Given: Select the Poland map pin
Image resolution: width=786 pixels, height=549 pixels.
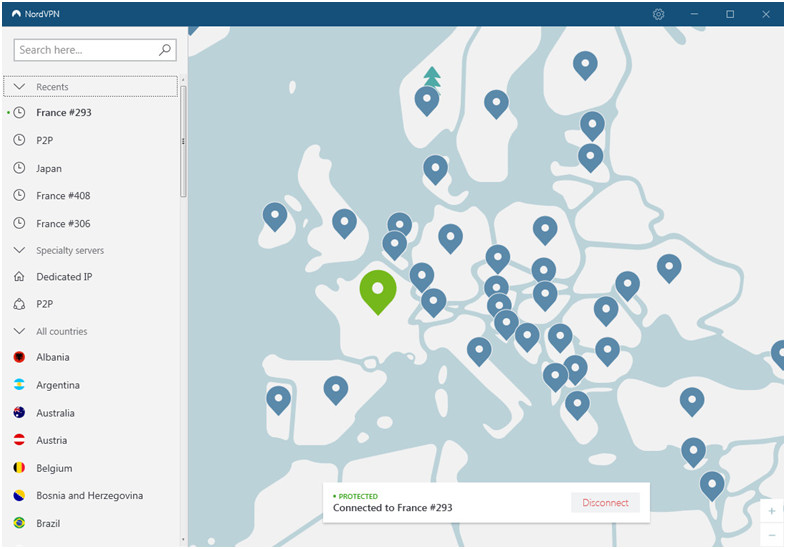Looking at the screenshot, I should click(x=545, y=230).
